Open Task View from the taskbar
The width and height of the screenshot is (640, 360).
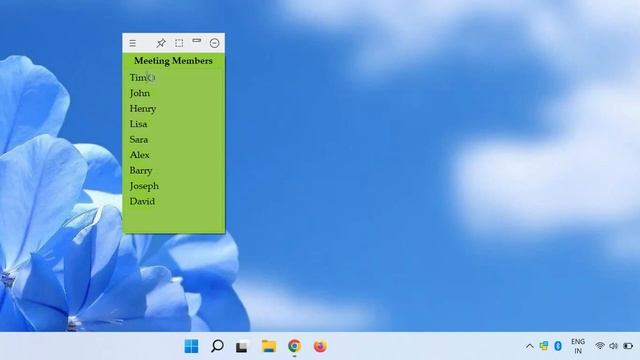click(x=242, y=347)
